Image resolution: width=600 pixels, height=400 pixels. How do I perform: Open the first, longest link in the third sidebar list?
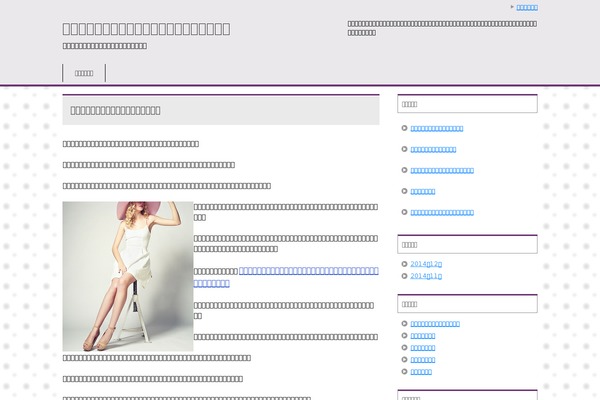(x=435, y=324)
